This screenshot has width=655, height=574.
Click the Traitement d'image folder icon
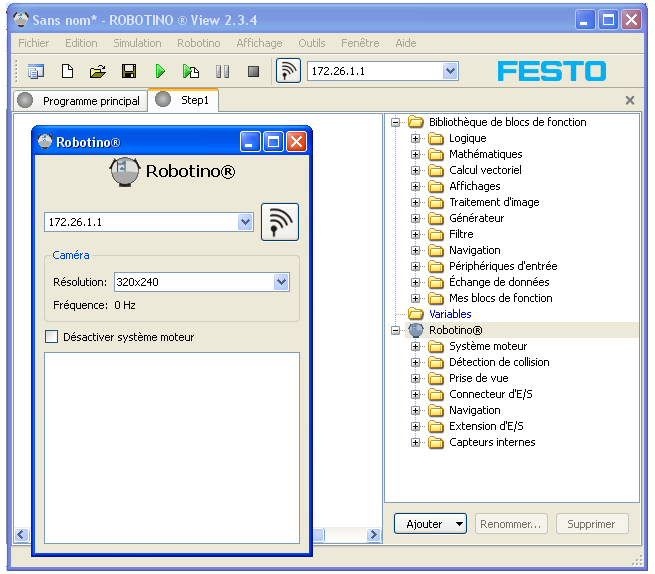click(436, 202)
